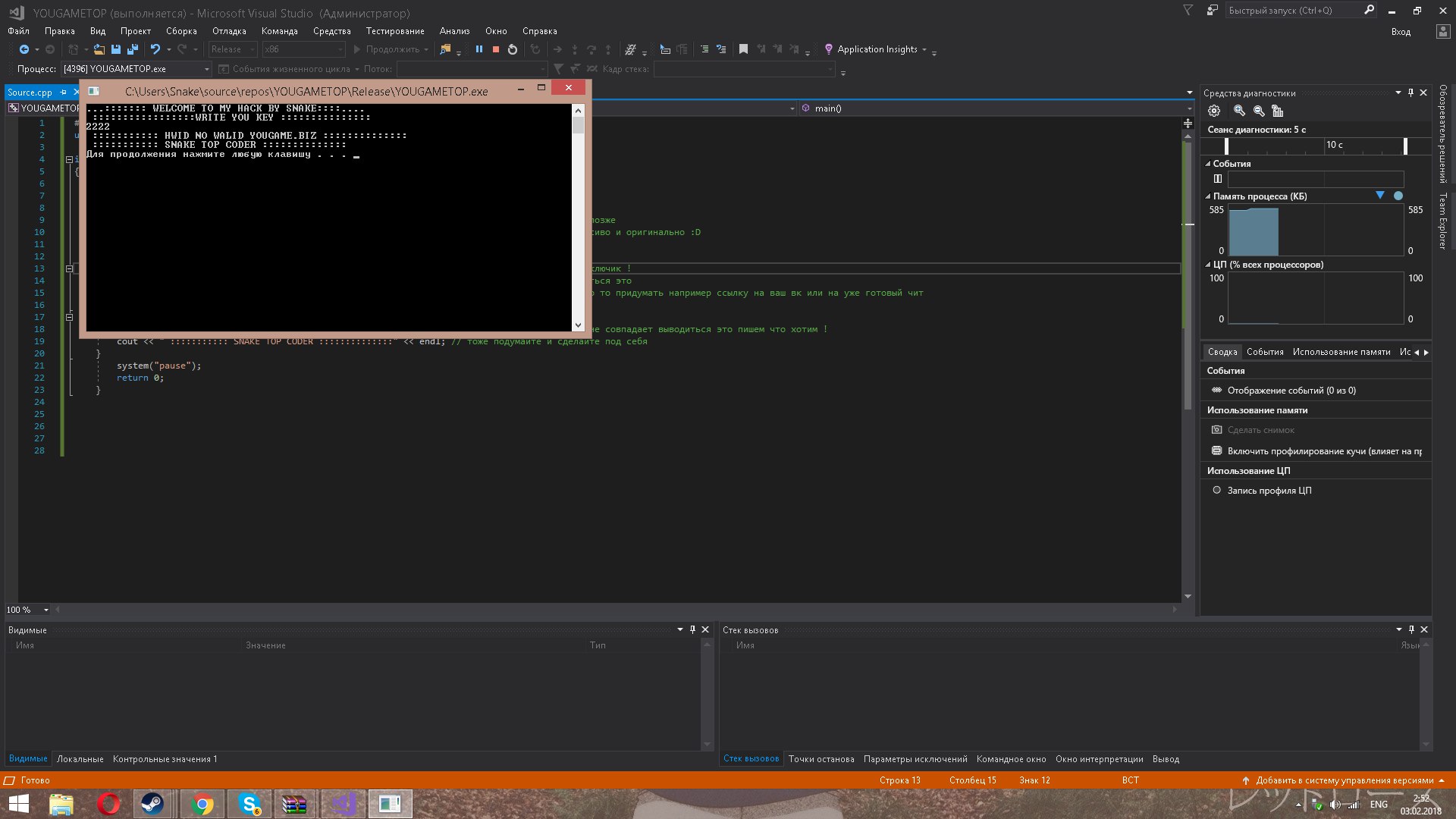Open the Отладка menu
The height and width of the screenshot is (819, 1456).
pos(229,31)
